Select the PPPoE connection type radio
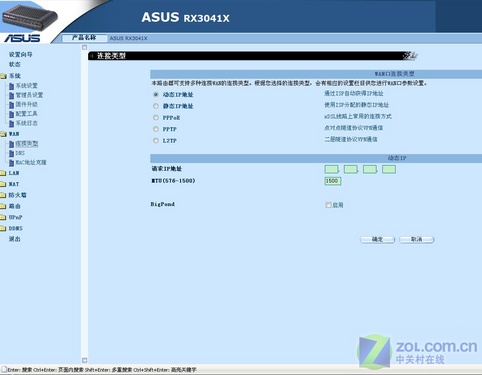The image size is (482, 375). 156,117
